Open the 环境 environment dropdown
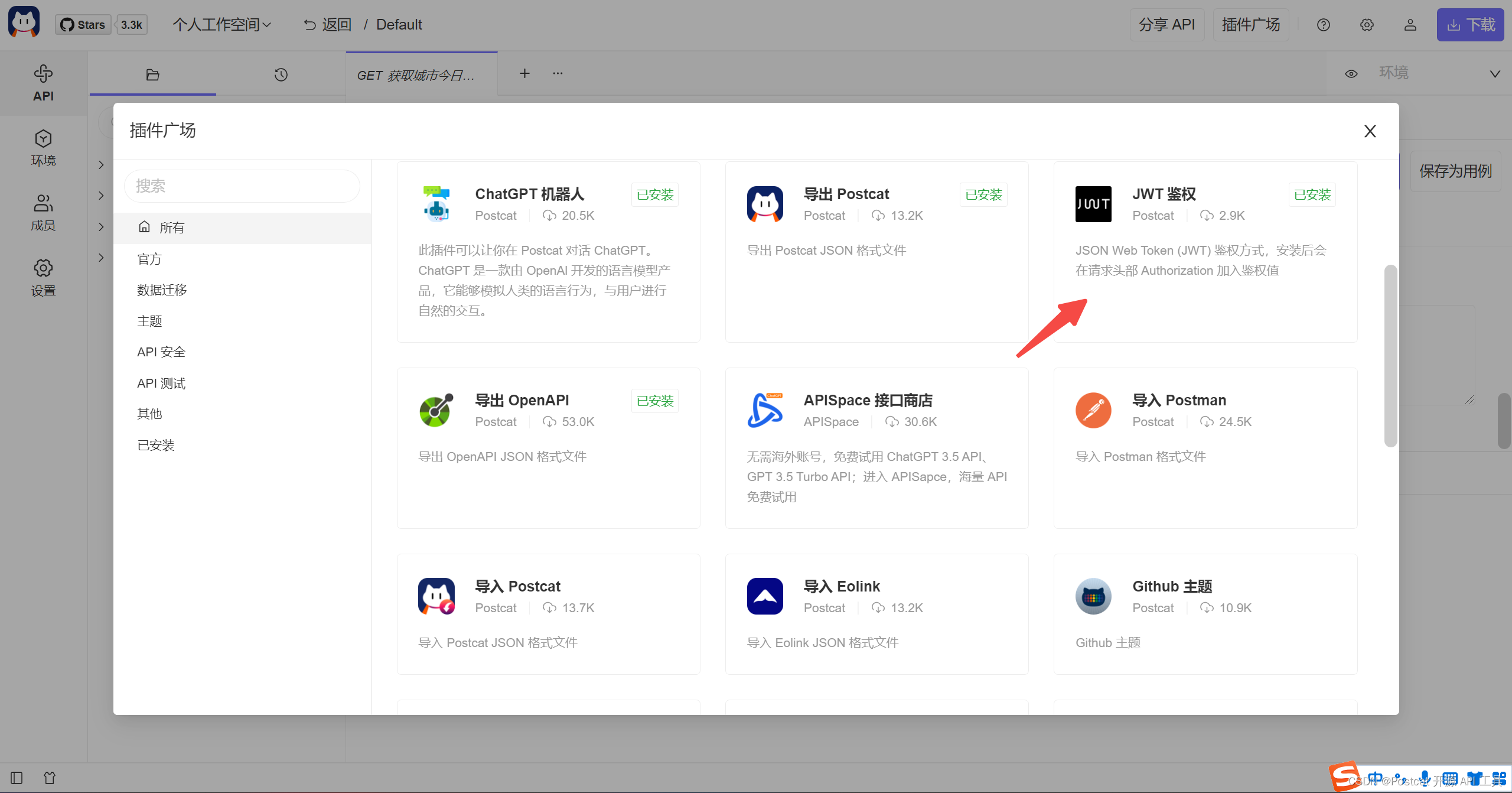This screenshot has height=793, width=1512. pos(1439,73)
